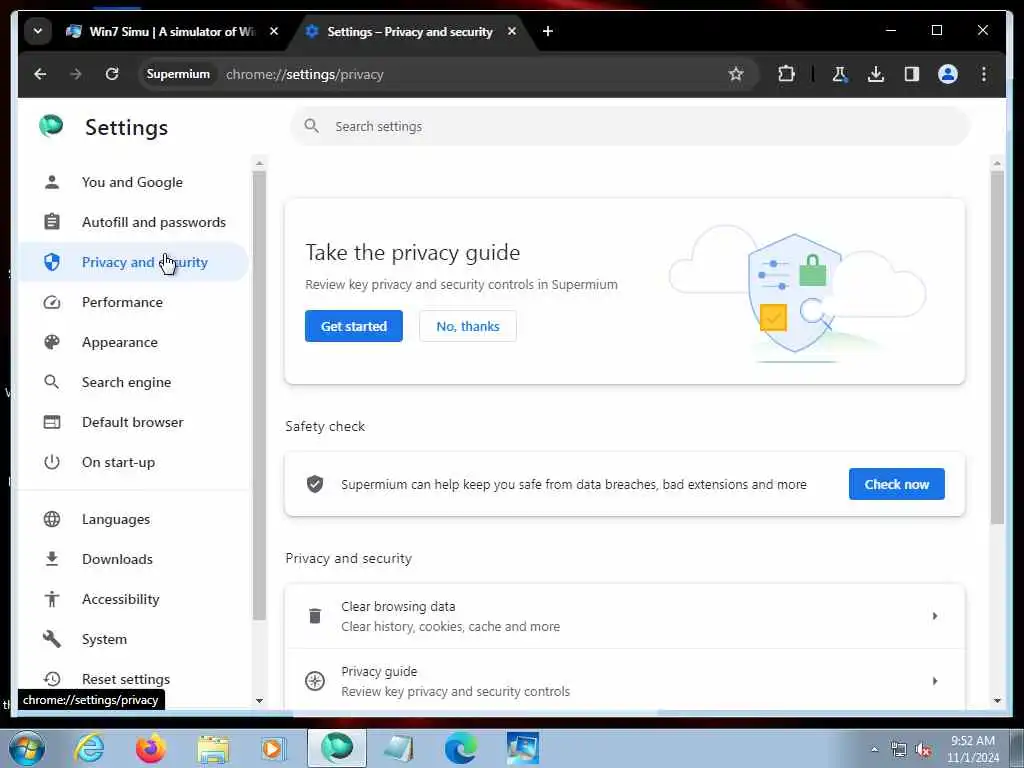Click the search magnifier icon in settings
Screen dimensions: 1024x768
312,126
